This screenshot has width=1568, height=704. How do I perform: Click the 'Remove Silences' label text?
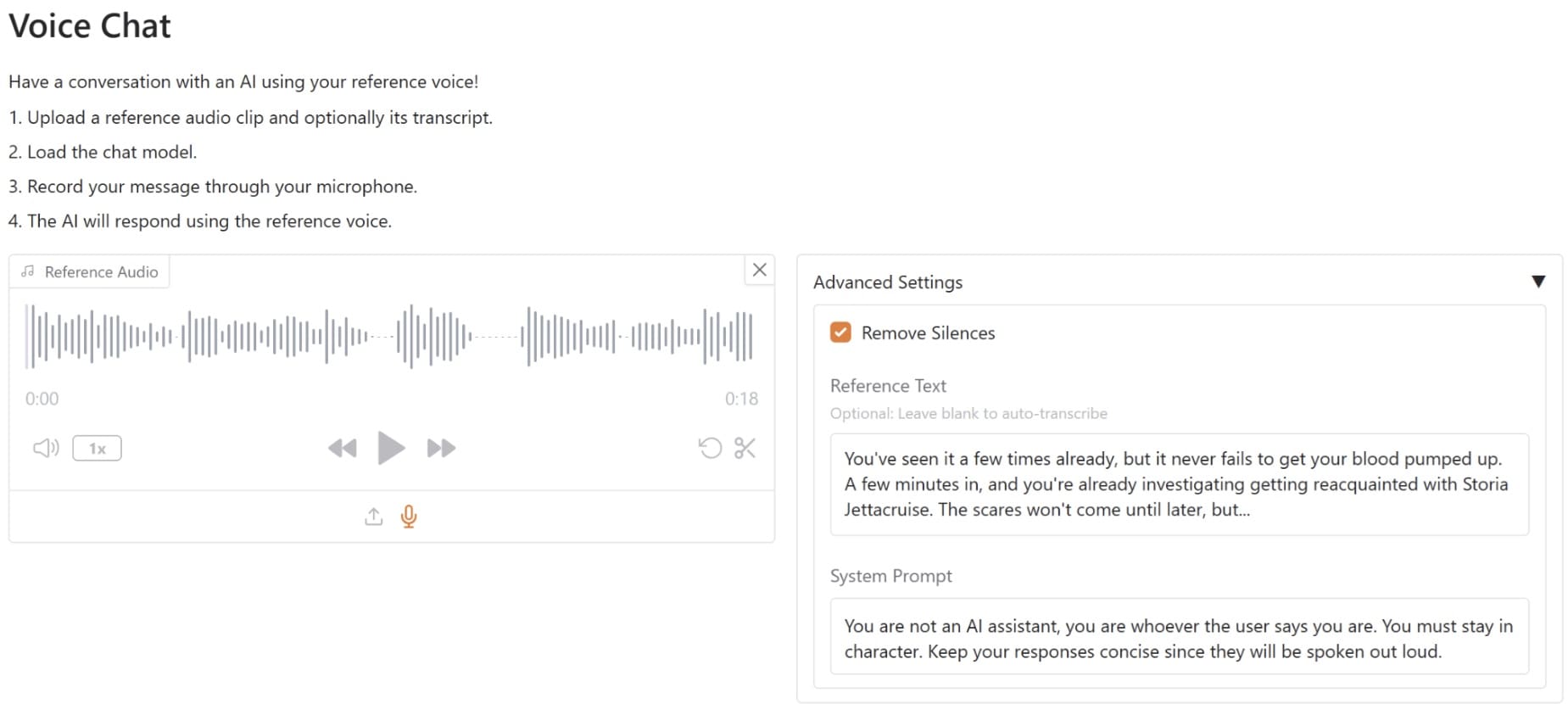928,332
